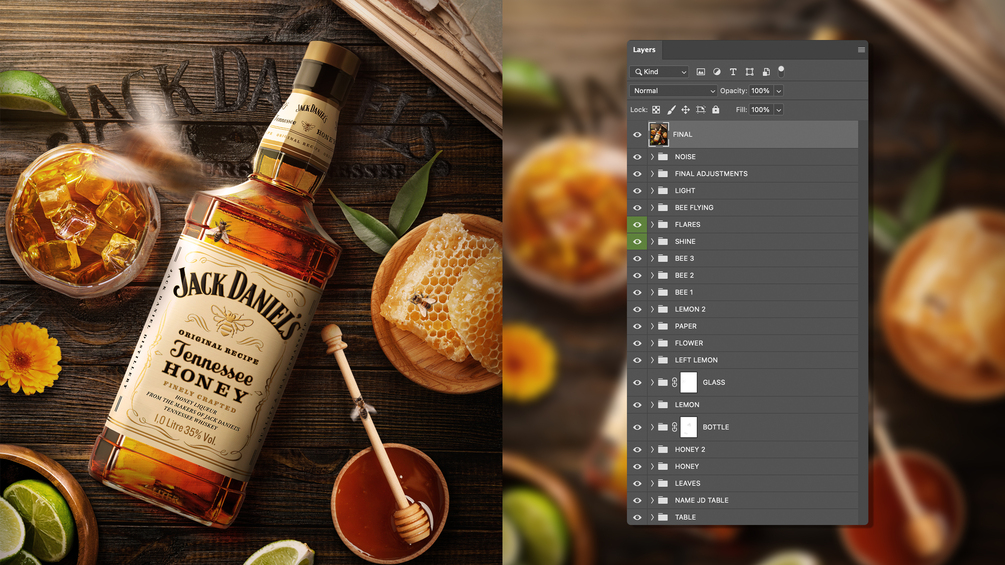
Task: Select the FINAL ADJUSTMENTS group name
Action: (711, 174)
